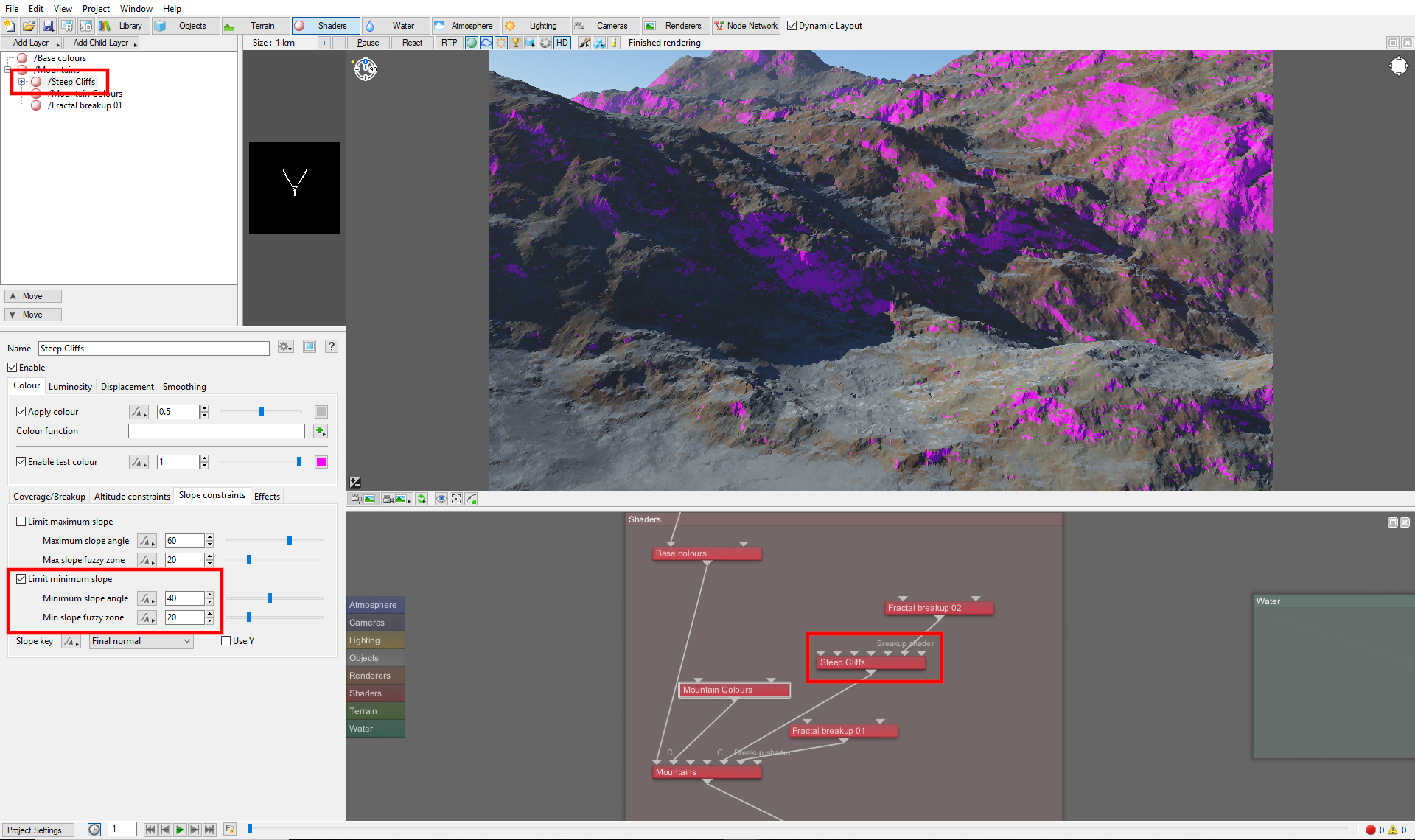Viewport: 1415px width, 840px height.
Task: Switch to the Displacement tab
Action: pyautogui.click(x=127, y=387)
